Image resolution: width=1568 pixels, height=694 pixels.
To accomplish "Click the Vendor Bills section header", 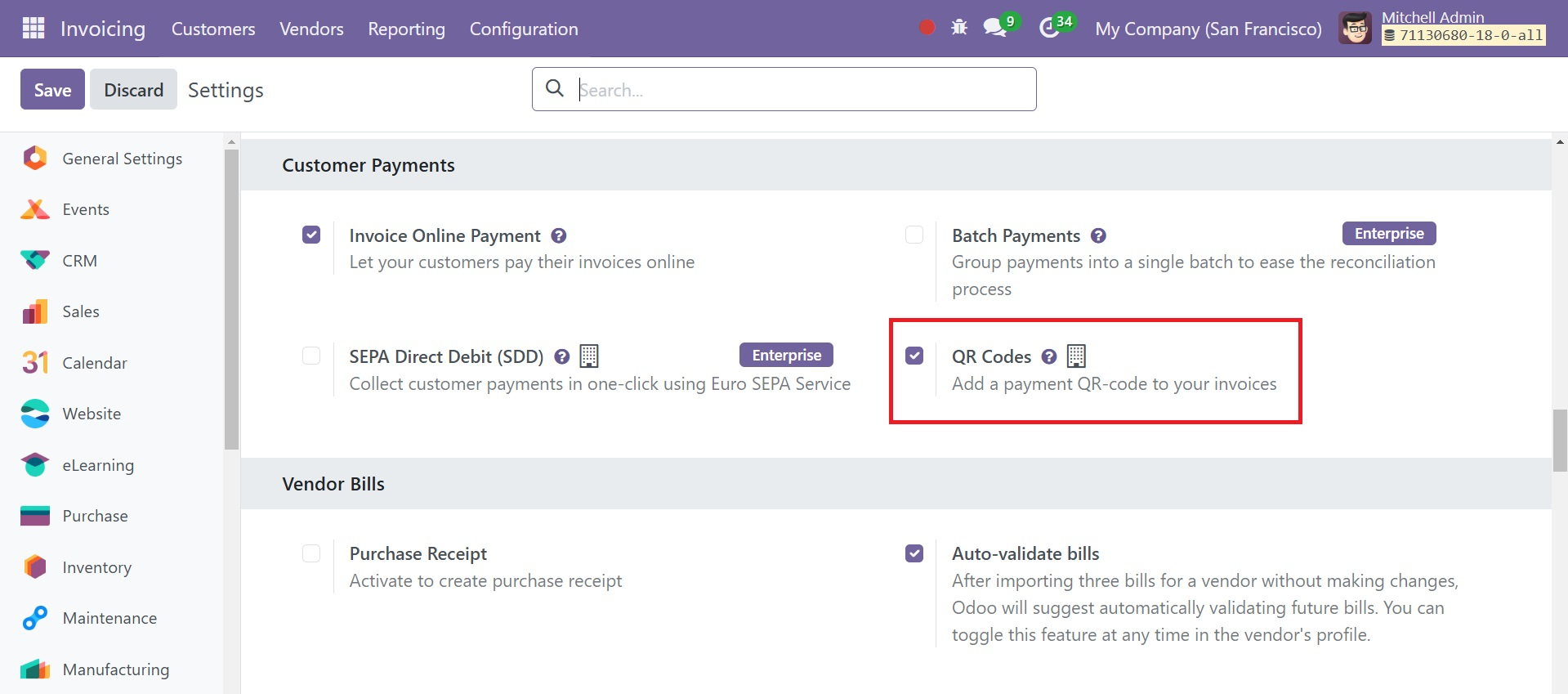I will pos(333,484).
